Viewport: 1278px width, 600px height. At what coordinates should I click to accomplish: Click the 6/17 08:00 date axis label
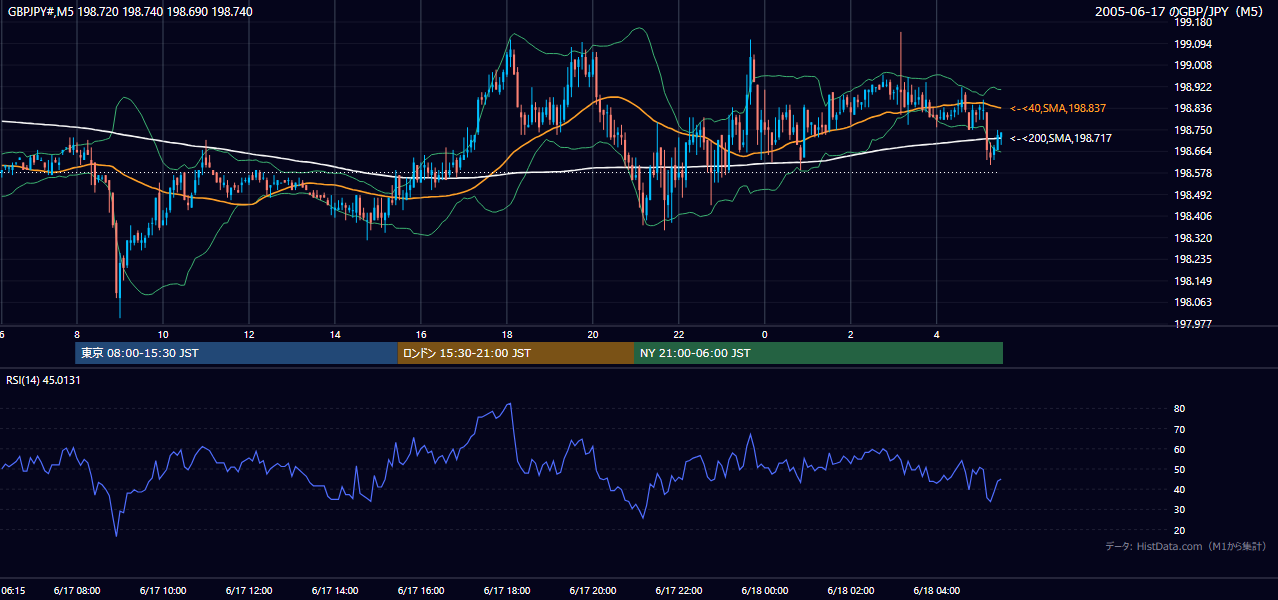[76, 590]
